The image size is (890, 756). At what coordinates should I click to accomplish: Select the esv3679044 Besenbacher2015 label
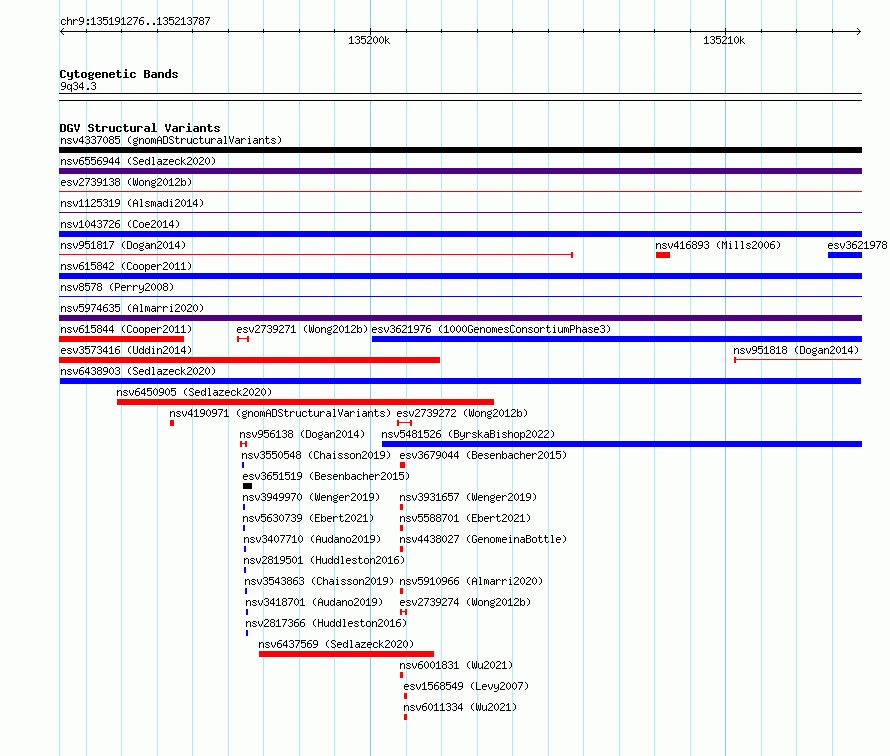click(483, 455)
